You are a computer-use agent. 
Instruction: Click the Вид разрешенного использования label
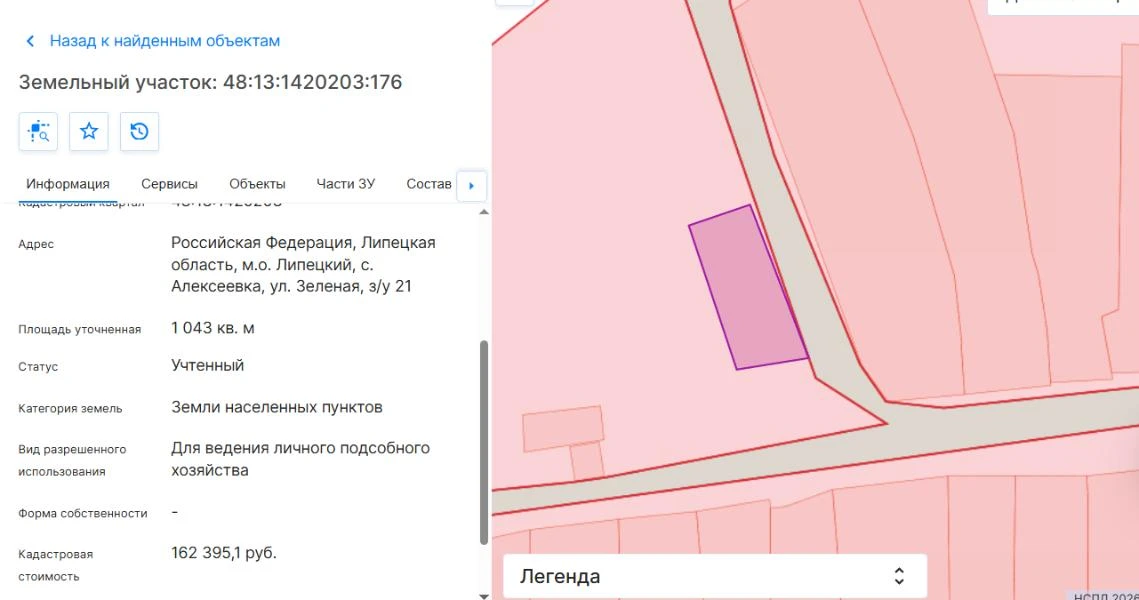coord(72,461)
